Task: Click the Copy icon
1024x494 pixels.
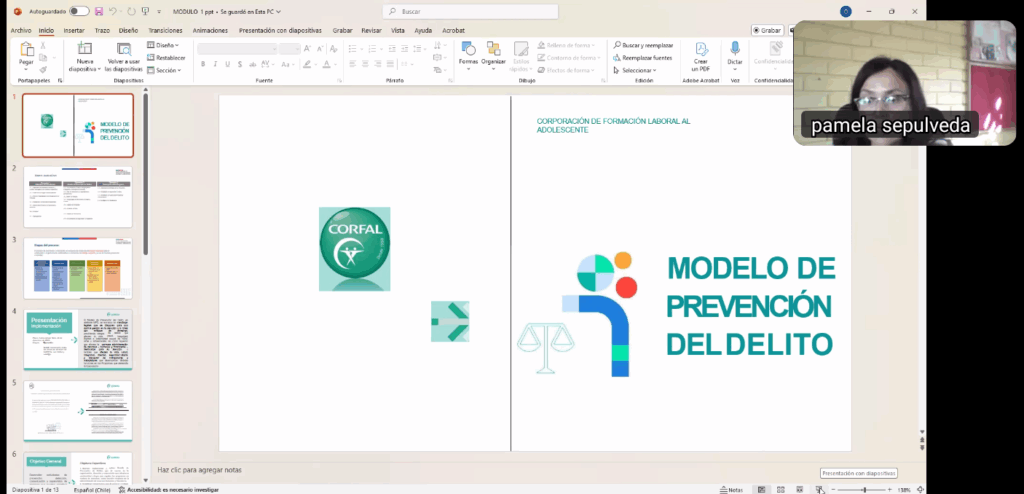Action: tap(44, 58)
